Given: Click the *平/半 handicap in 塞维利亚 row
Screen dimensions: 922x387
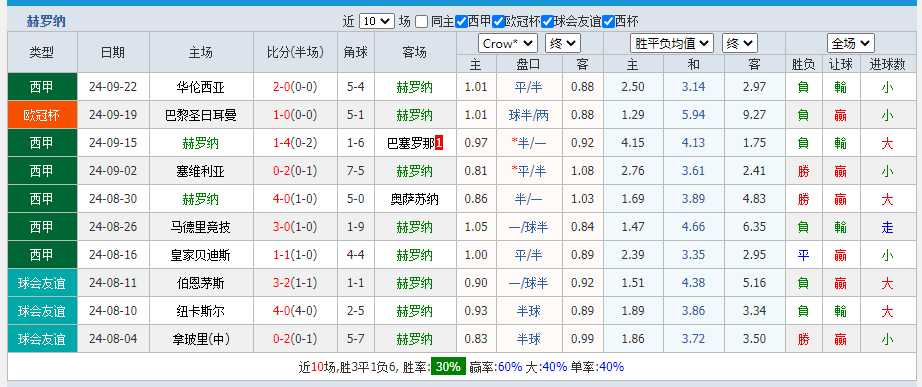Looking at the screenshot, I should [x=529, y=171].
